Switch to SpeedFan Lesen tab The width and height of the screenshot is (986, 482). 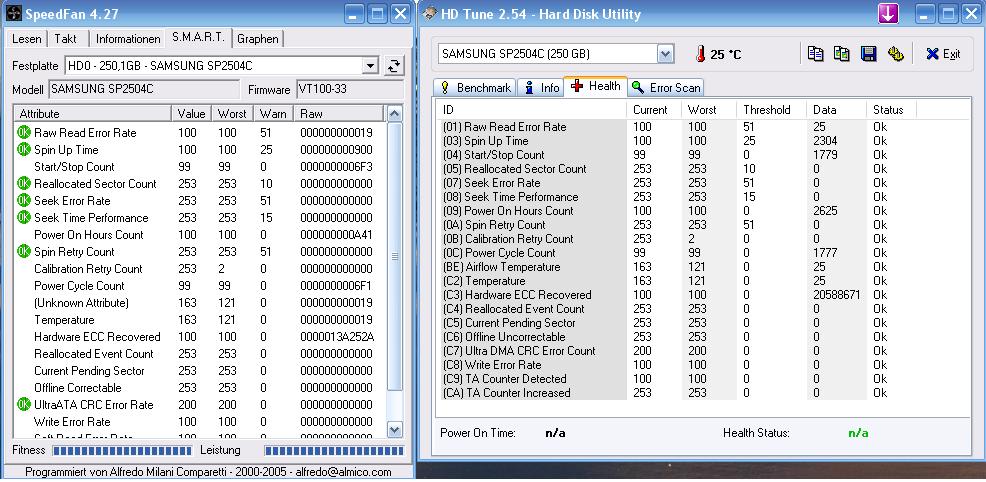26,39
